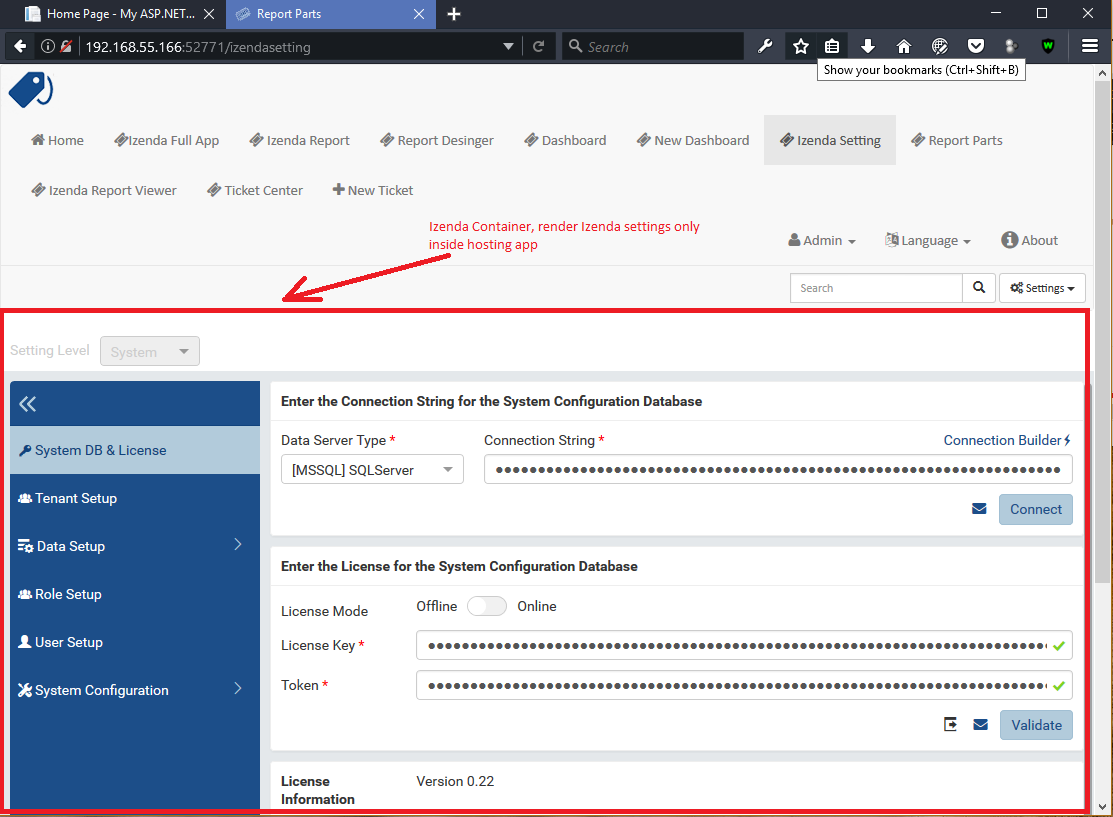Screen dimensions: 1113x817
Task: Click the URL address bar
Action: [x=291, y=47]
